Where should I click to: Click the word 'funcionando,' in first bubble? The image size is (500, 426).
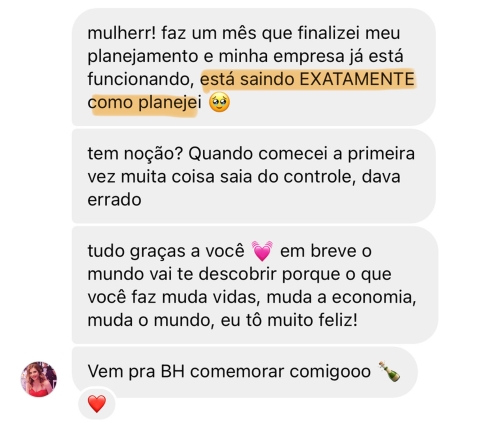coord(141,79)
